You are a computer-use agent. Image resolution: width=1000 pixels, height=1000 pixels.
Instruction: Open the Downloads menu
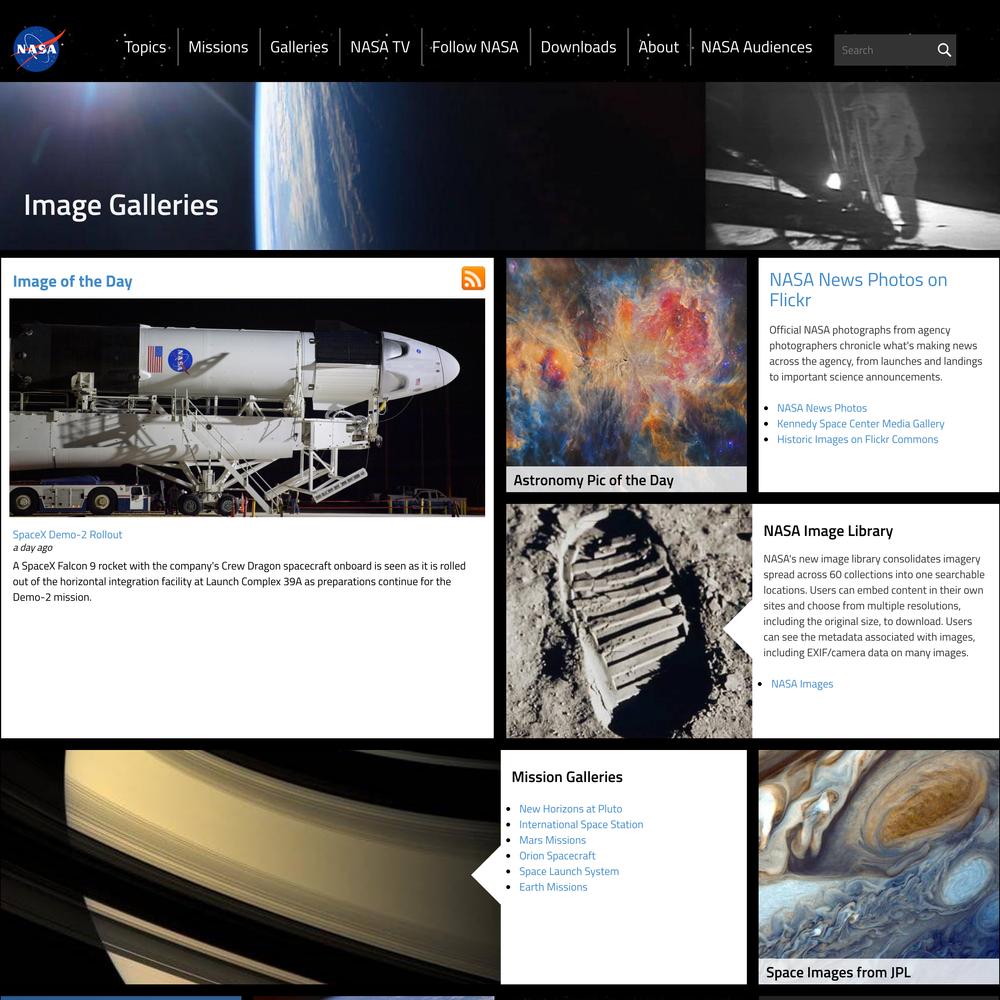[x=578, y=47]
